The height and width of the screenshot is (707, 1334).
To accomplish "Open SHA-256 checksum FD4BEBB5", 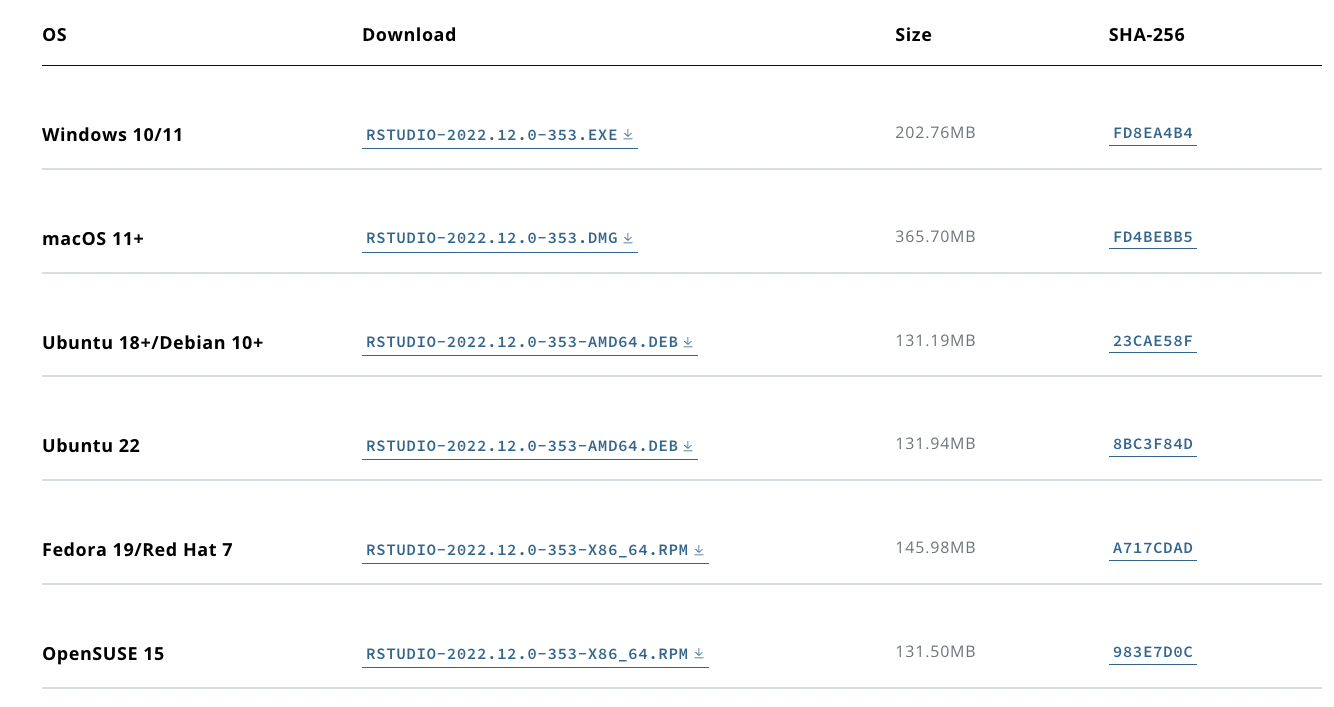I will 1152,237.
